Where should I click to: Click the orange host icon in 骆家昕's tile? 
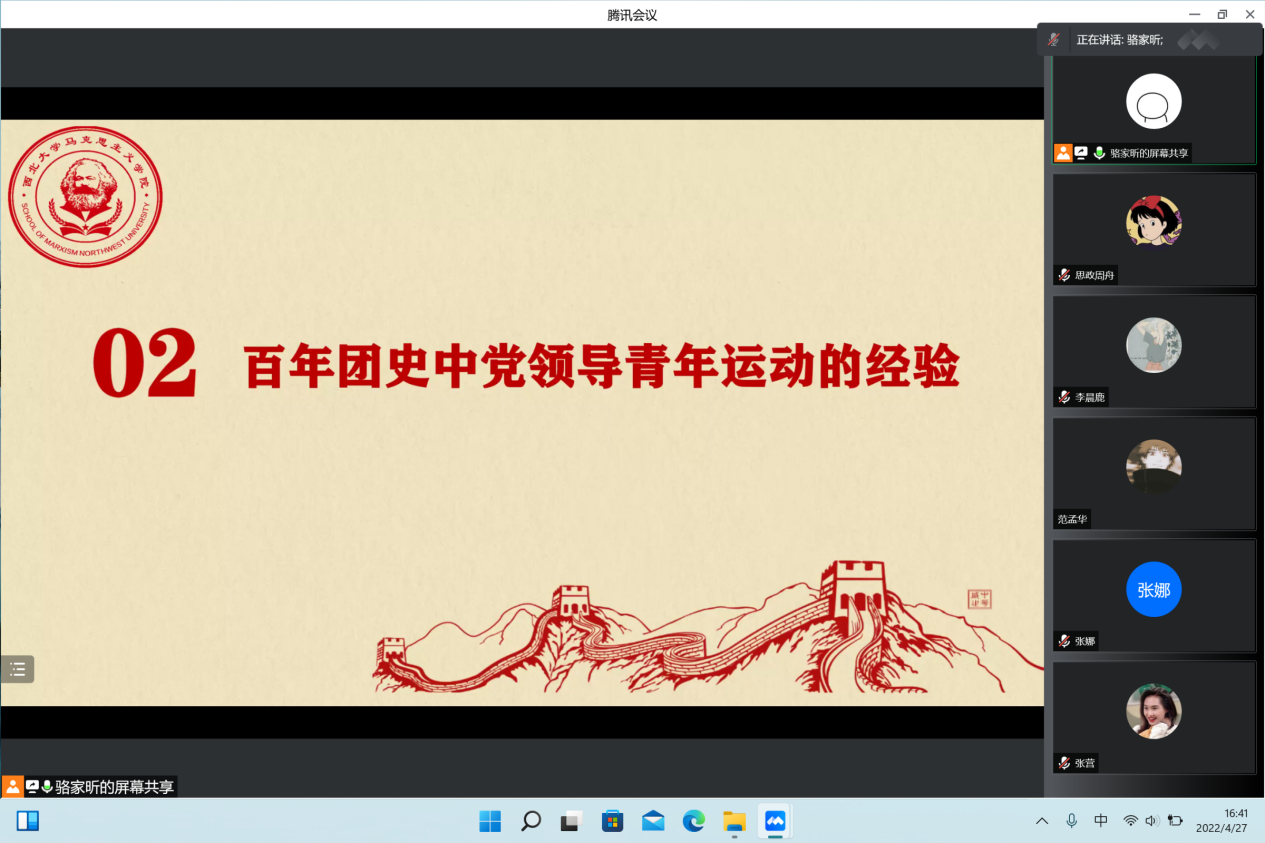pos(1063,153)
